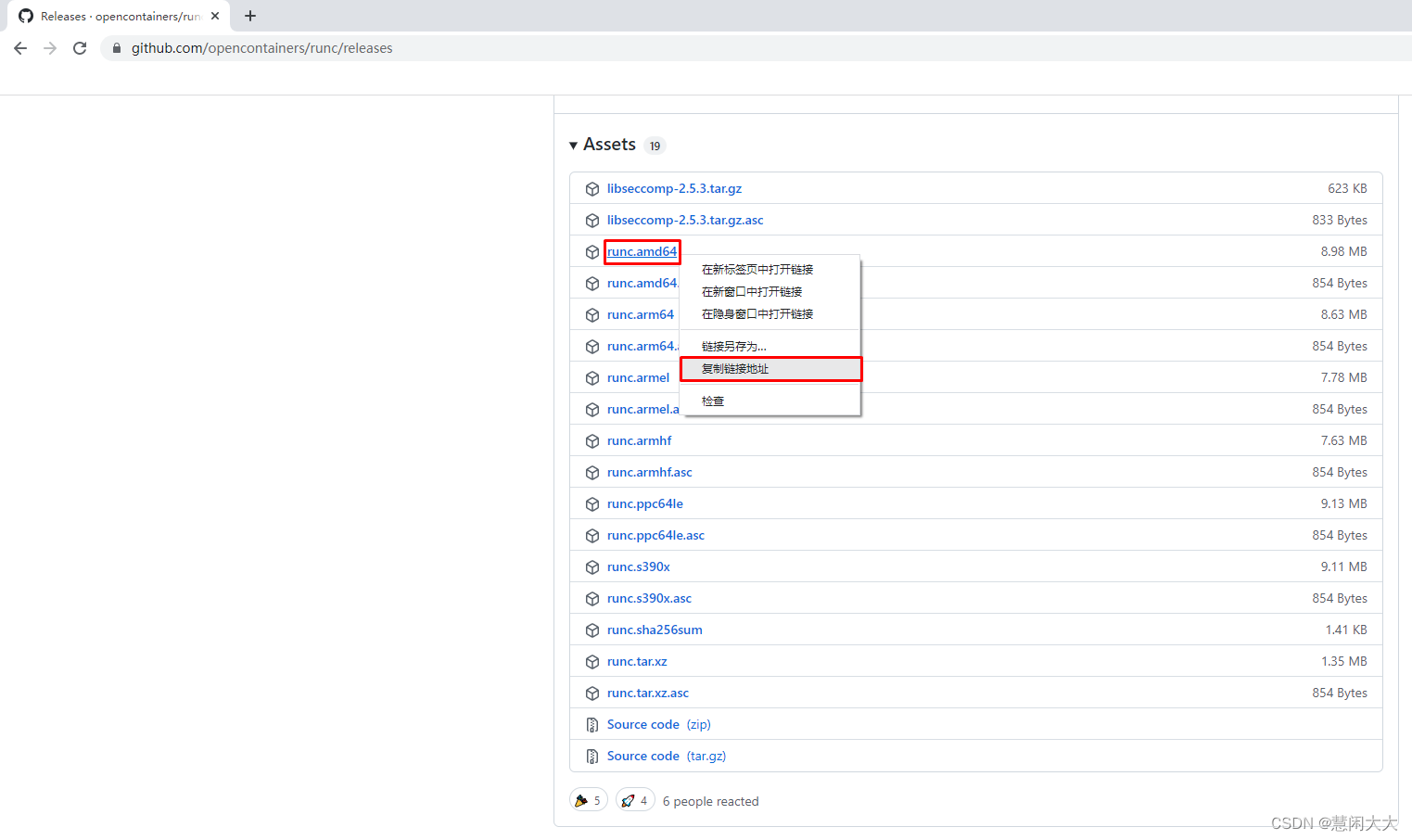Click package icon beside runc.armel

[592, 378]
